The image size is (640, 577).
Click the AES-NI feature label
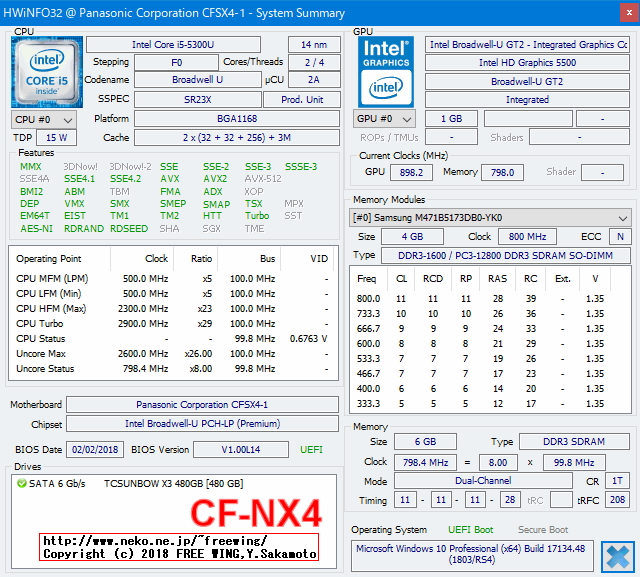[x=36, y=229]
